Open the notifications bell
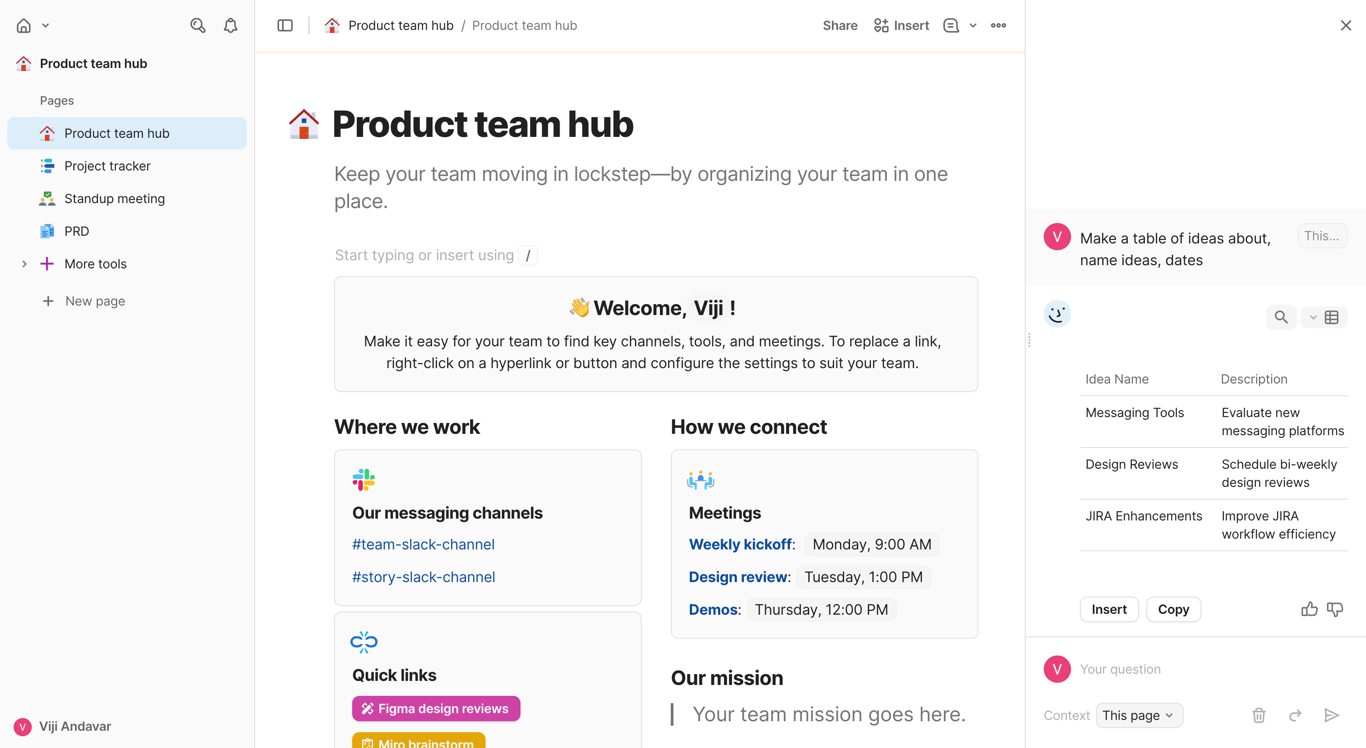The width and height of the screenshot is (1366, 748). pyautogui.click(x=231, y=26)
